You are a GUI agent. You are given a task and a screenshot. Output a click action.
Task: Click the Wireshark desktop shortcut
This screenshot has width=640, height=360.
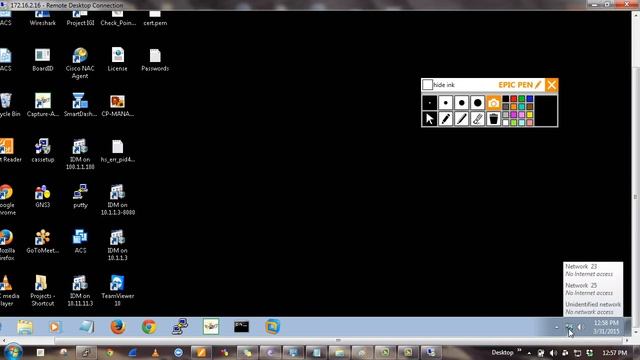(x=42, y=18)
